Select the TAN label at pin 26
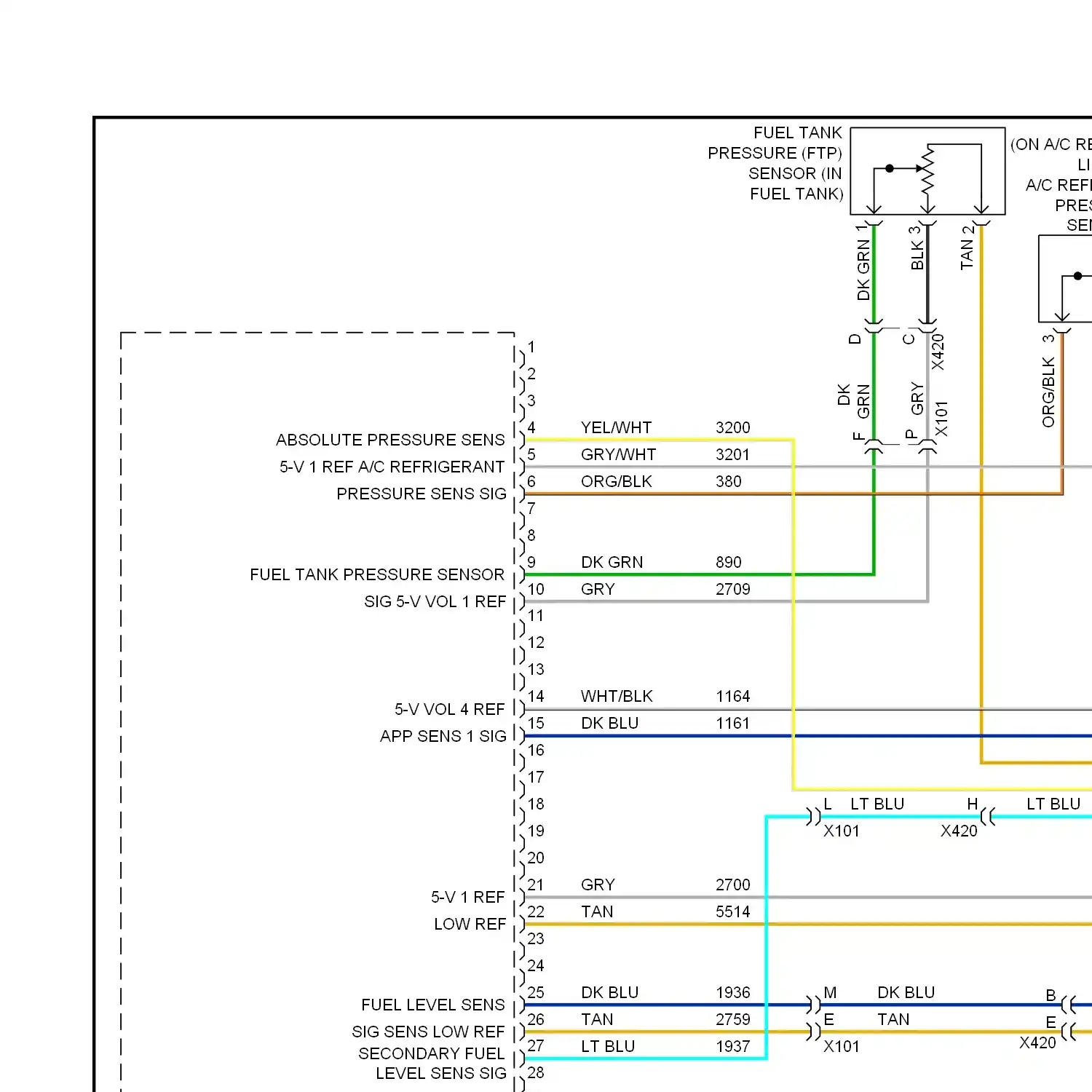 click(x=597, y=1019)
